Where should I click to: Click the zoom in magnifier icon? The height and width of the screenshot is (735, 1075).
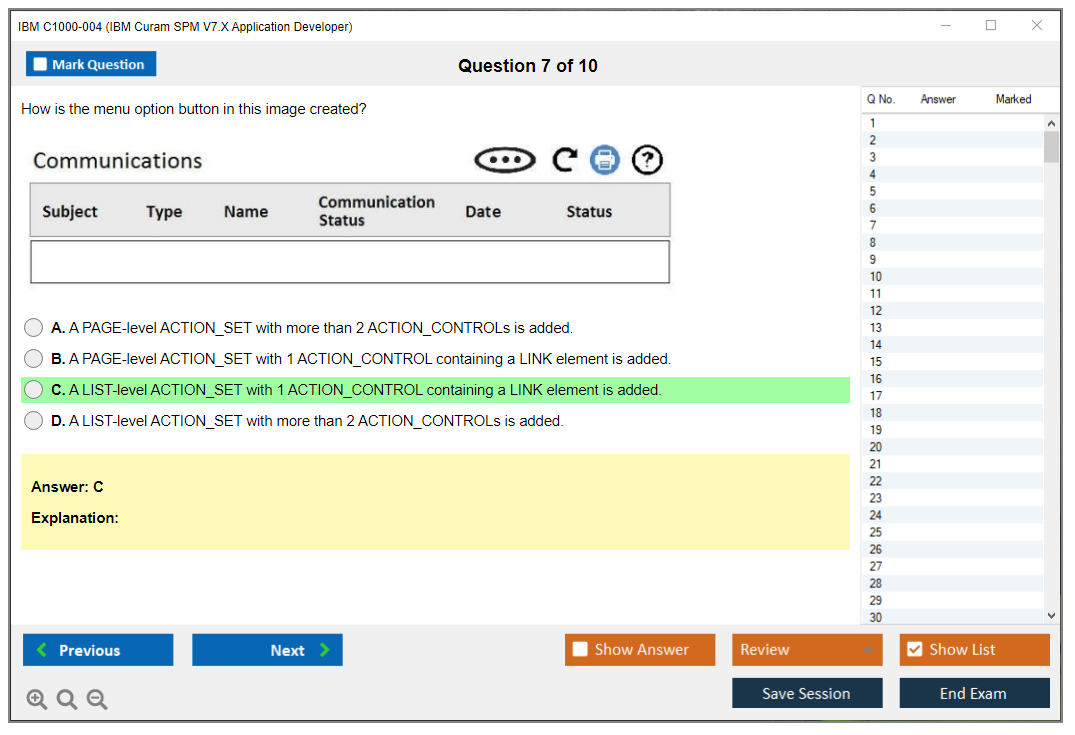tap(37, 700)
